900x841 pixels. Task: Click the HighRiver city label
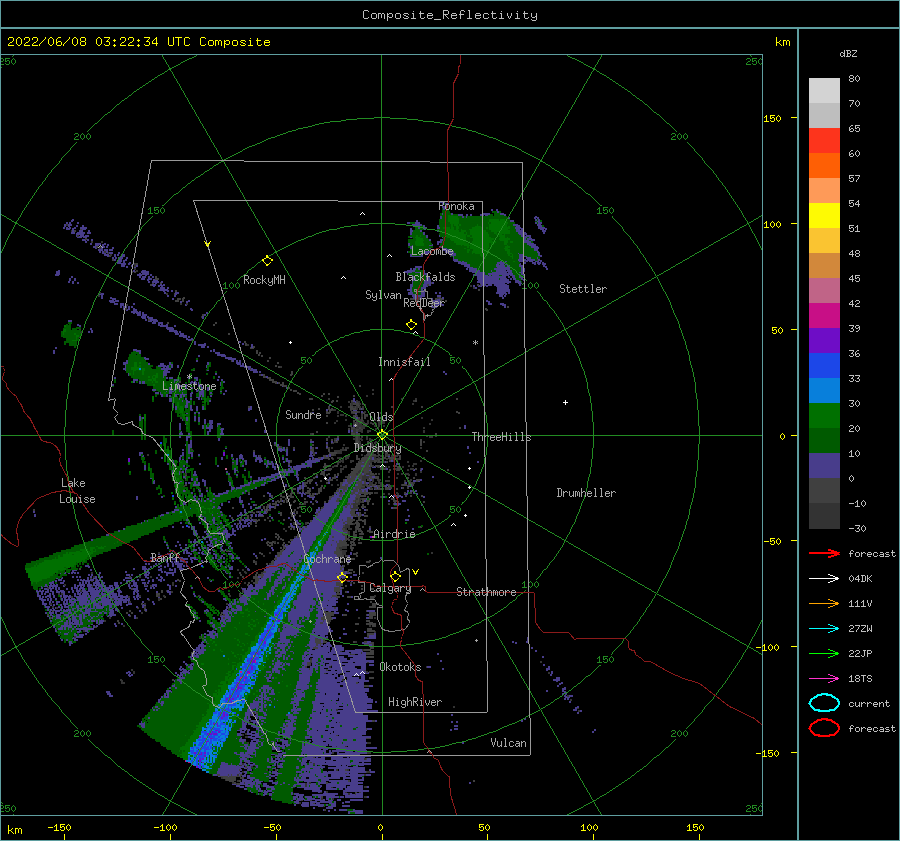(x=415, y=702)
